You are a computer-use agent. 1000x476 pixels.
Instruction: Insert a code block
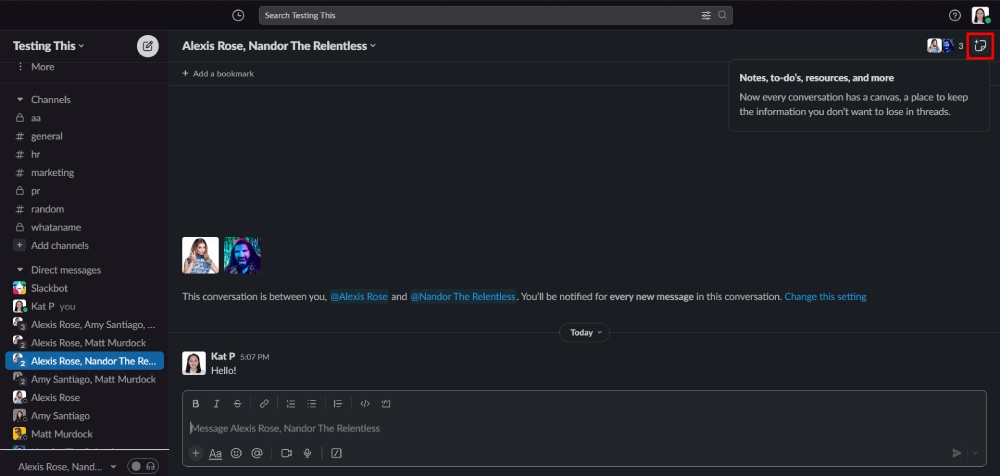[386, 404]
